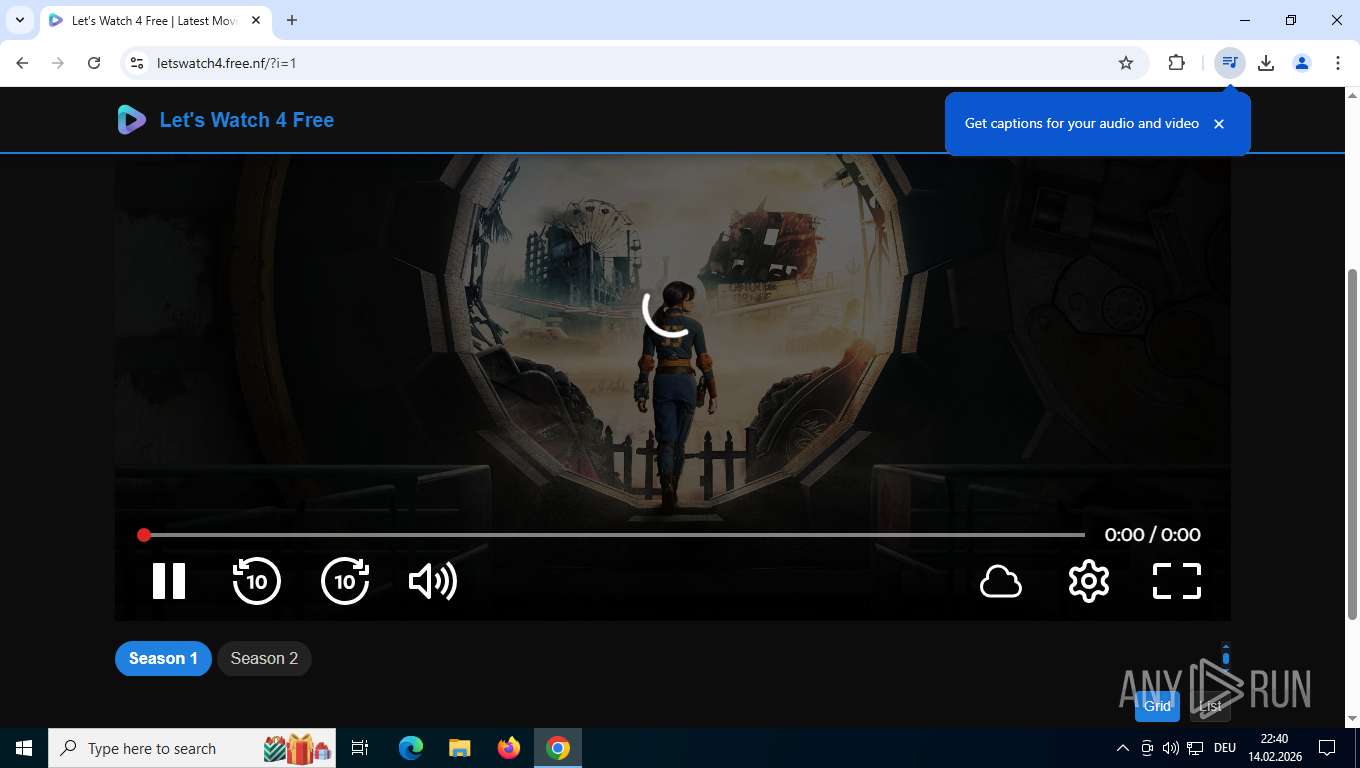The width and height of the screenshot is (1360, 768).
Task: Pause the video playback
Action: click(x=169, y=581)
